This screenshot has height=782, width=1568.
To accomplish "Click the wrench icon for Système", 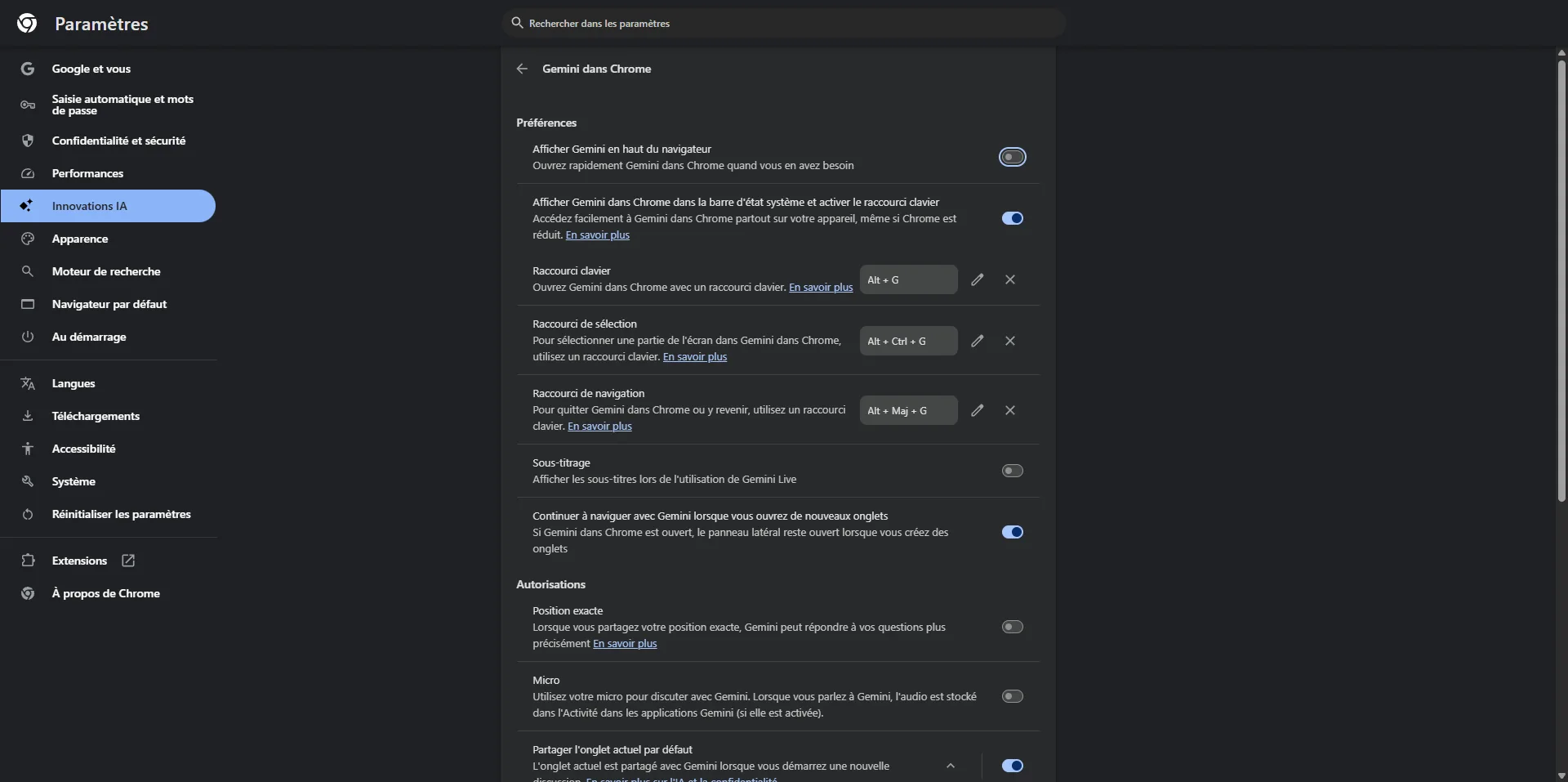I will pyautogui.click(x=28, y=481).
